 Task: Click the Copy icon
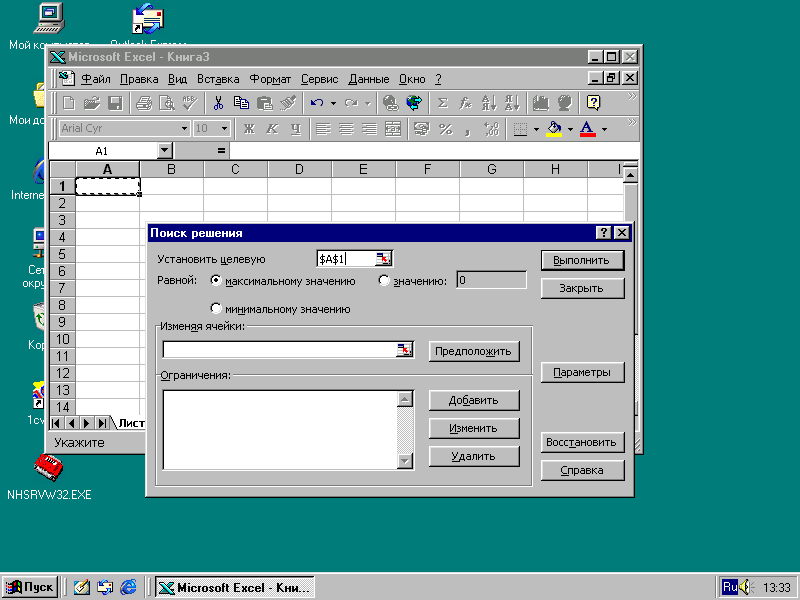[241, 104]
